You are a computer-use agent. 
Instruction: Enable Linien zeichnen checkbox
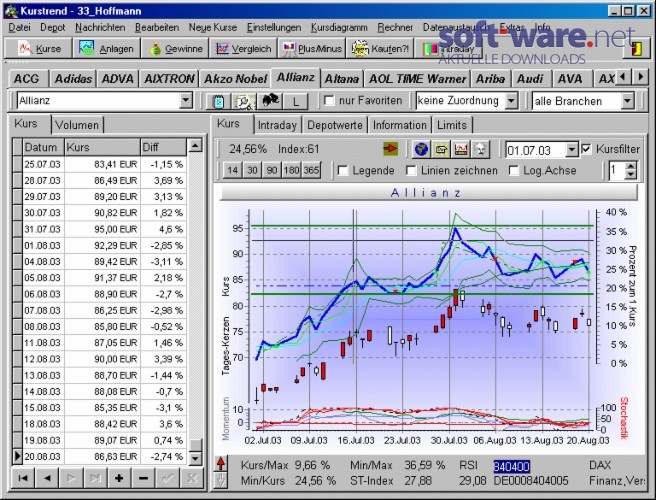point(412,171)
